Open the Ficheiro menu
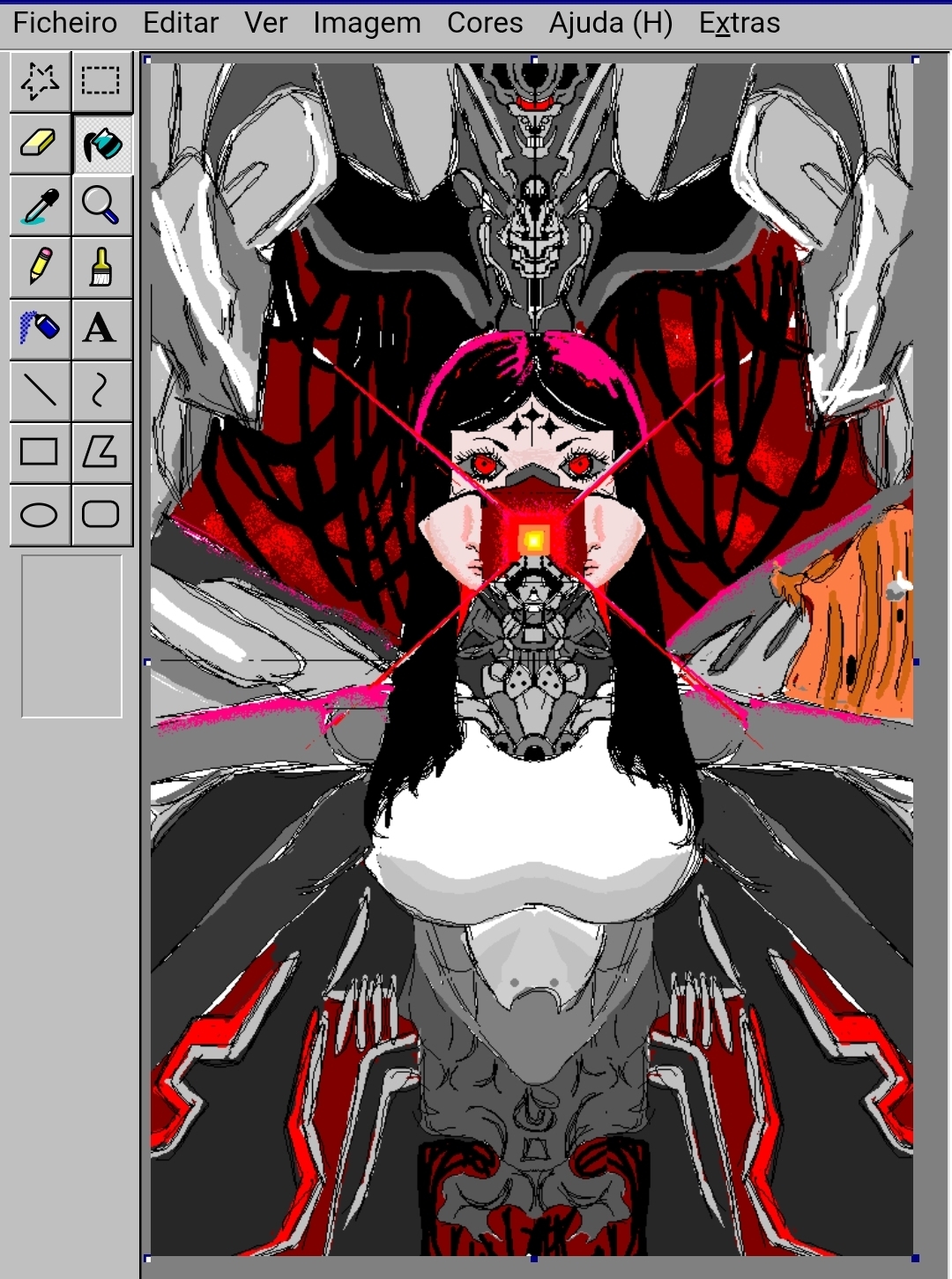 pos(65,23)
